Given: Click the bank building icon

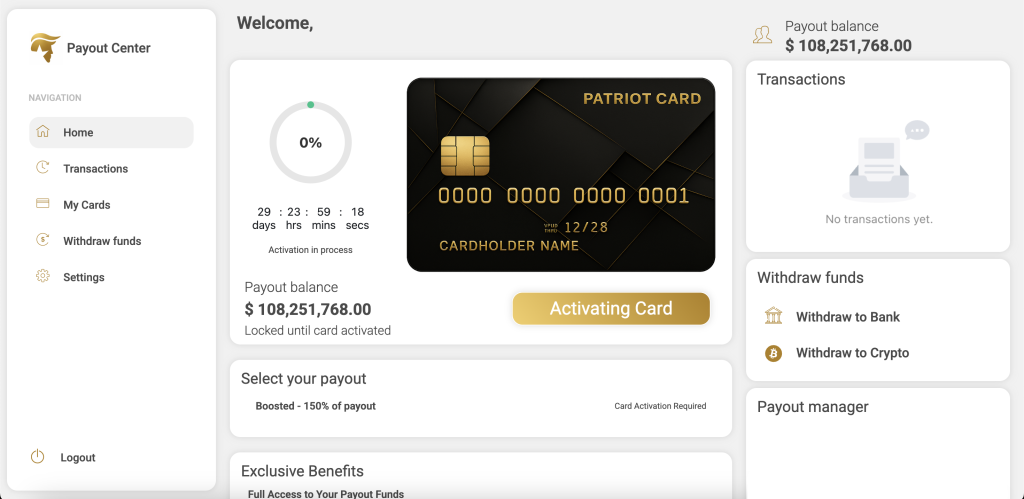Looking at the screenshot, I should pos(773,317).
